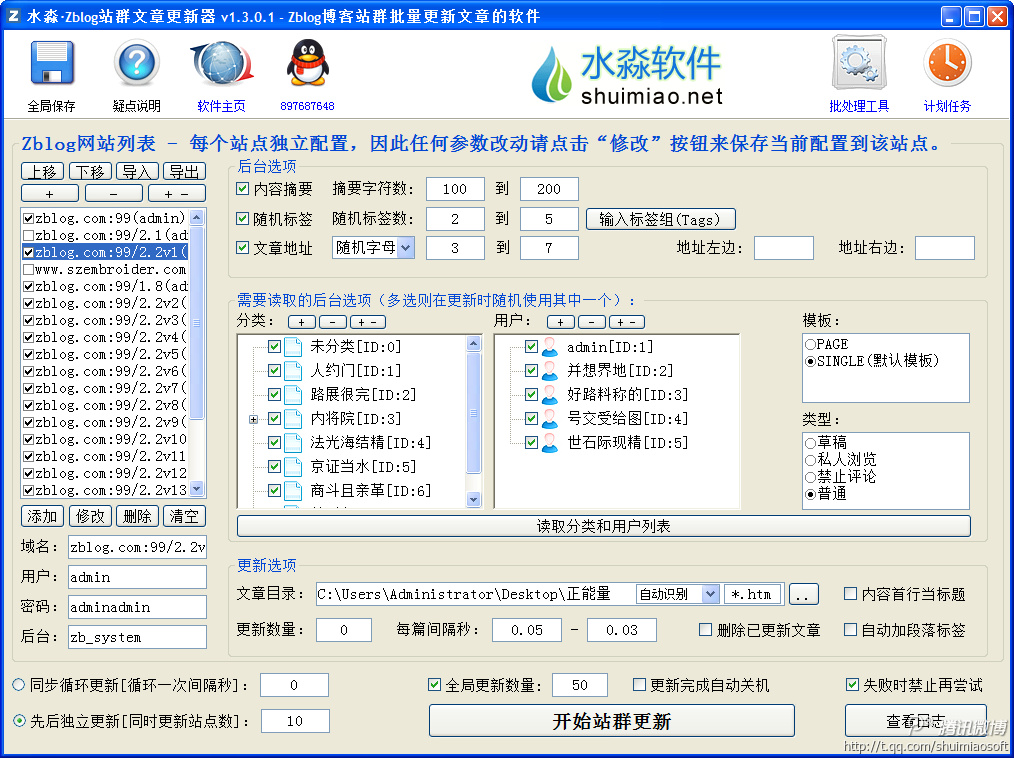Enable 自动加段落标签 checkbox
Viewport: 1014px width, 758px height.
(851, 629)
